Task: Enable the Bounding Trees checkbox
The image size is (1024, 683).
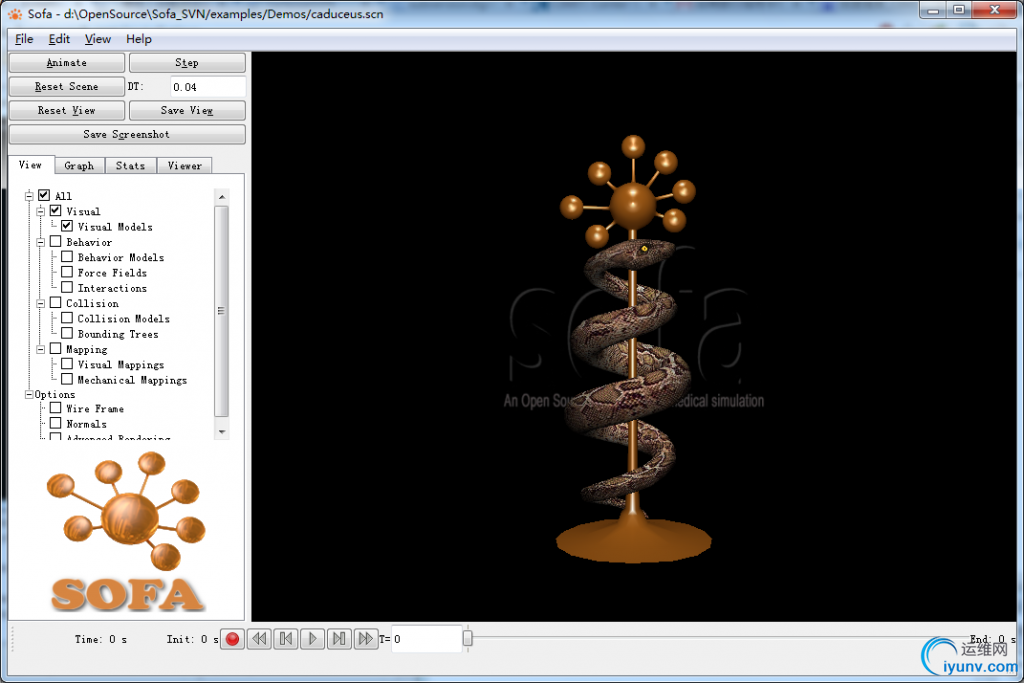Action: click(x=67, y=333)
